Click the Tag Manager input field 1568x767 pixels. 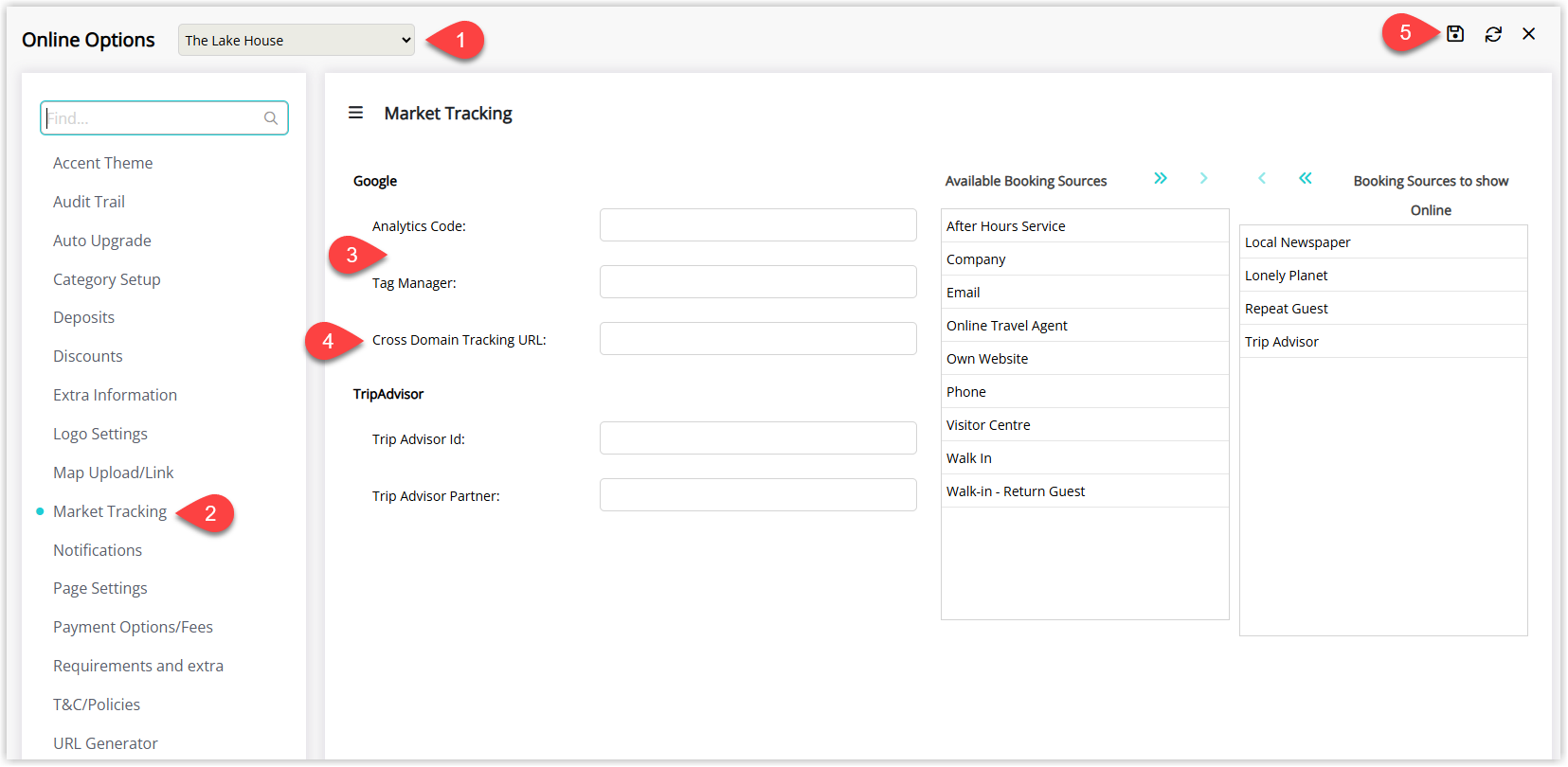[x=758, y=282]
